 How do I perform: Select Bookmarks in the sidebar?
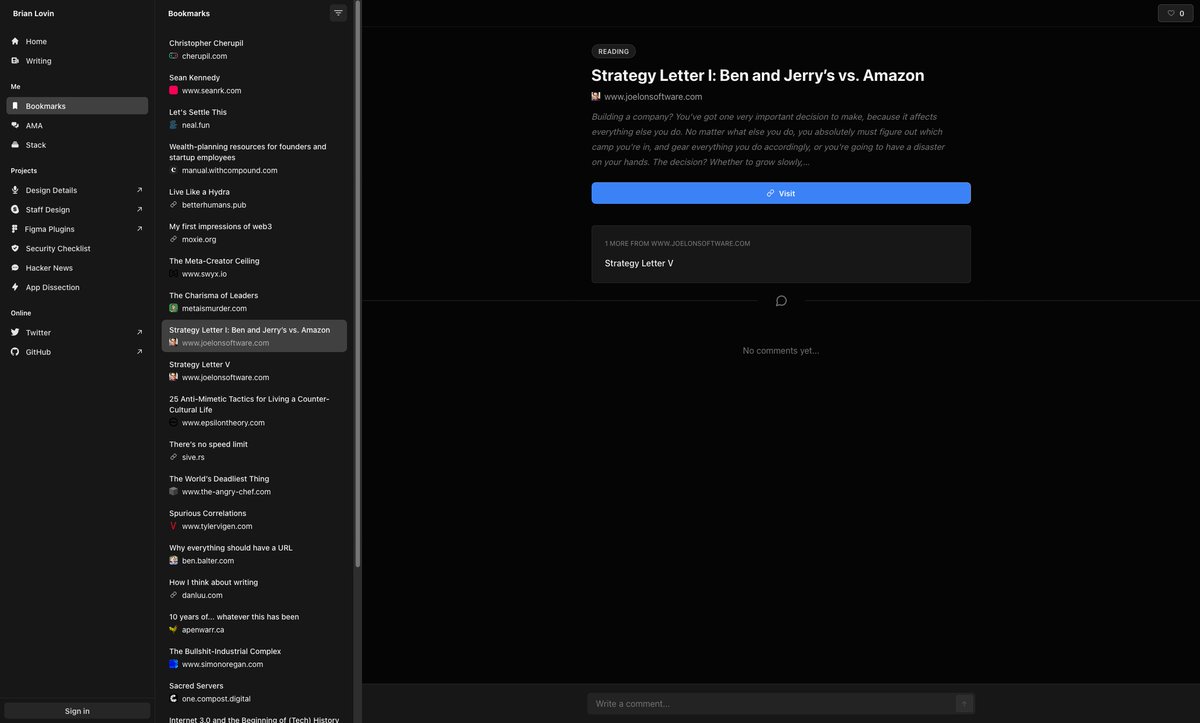coord(77,106)
